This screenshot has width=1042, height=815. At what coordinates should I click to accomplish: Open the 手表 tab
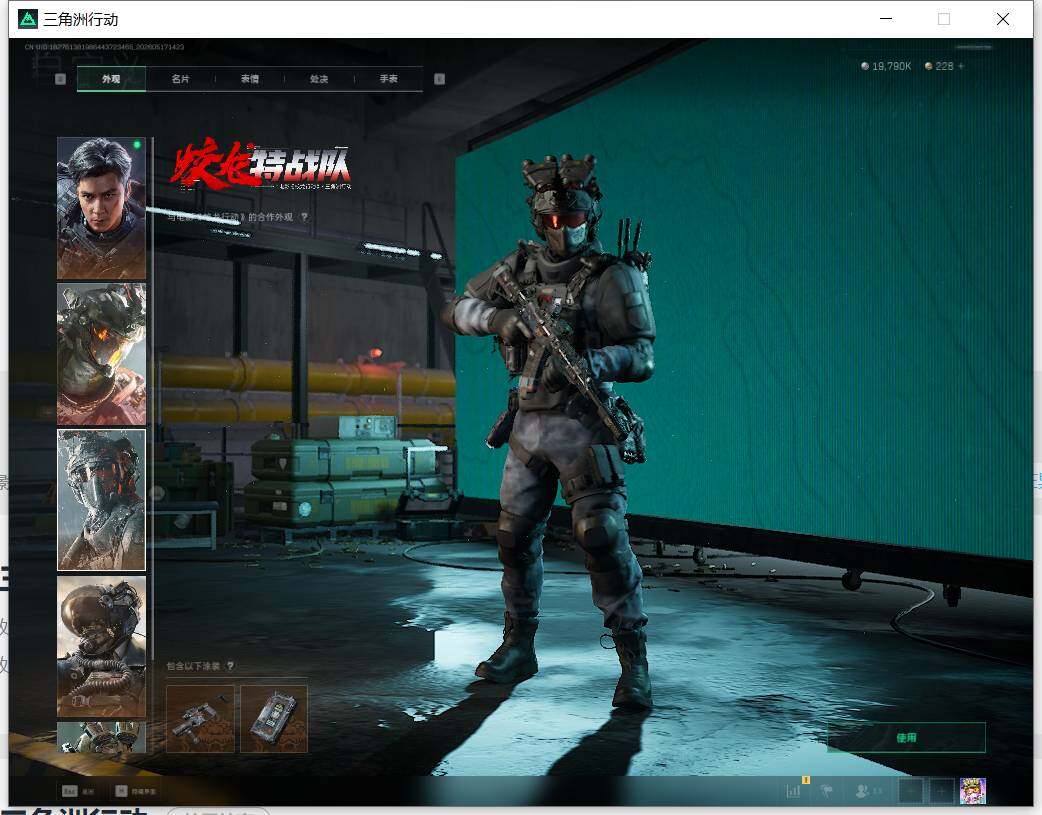coord(389,79)
